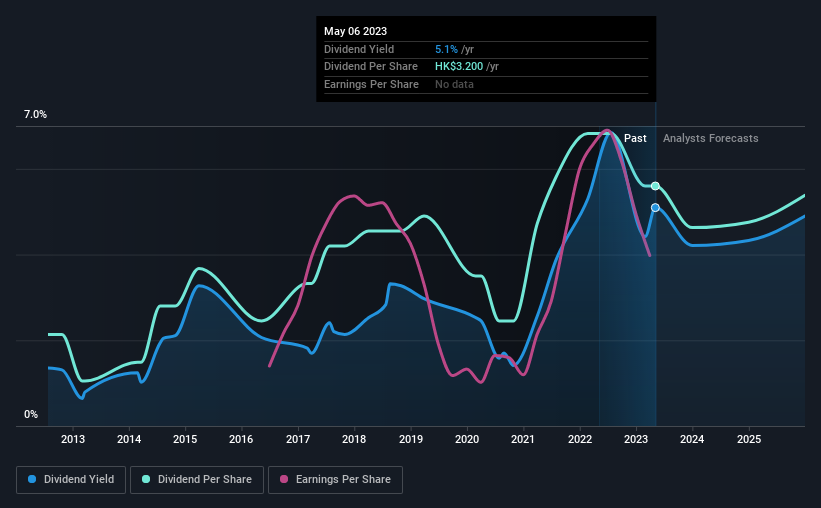The height and width of the screenshot is (508, 821).
Task: Toggle the Dividend Yield legend series
Action: coord(71,480)
